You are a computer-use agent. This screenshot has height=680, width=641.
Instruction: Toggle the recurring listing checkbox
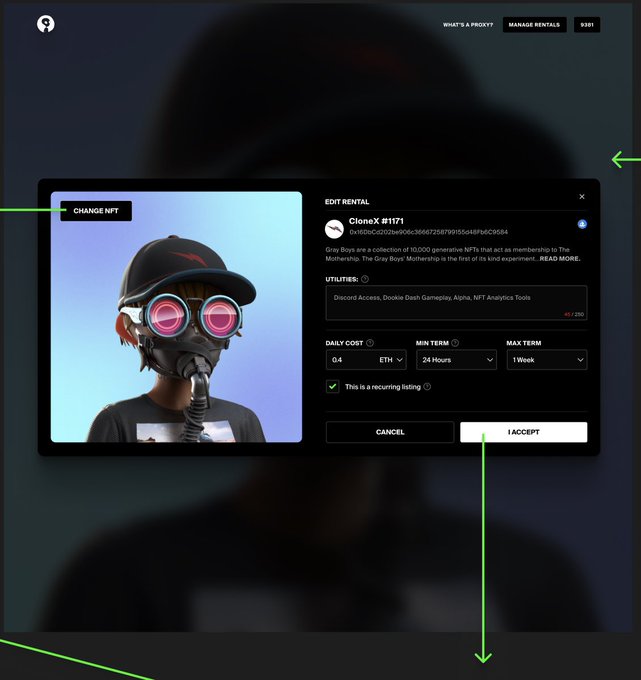click(x=333, y=386)
